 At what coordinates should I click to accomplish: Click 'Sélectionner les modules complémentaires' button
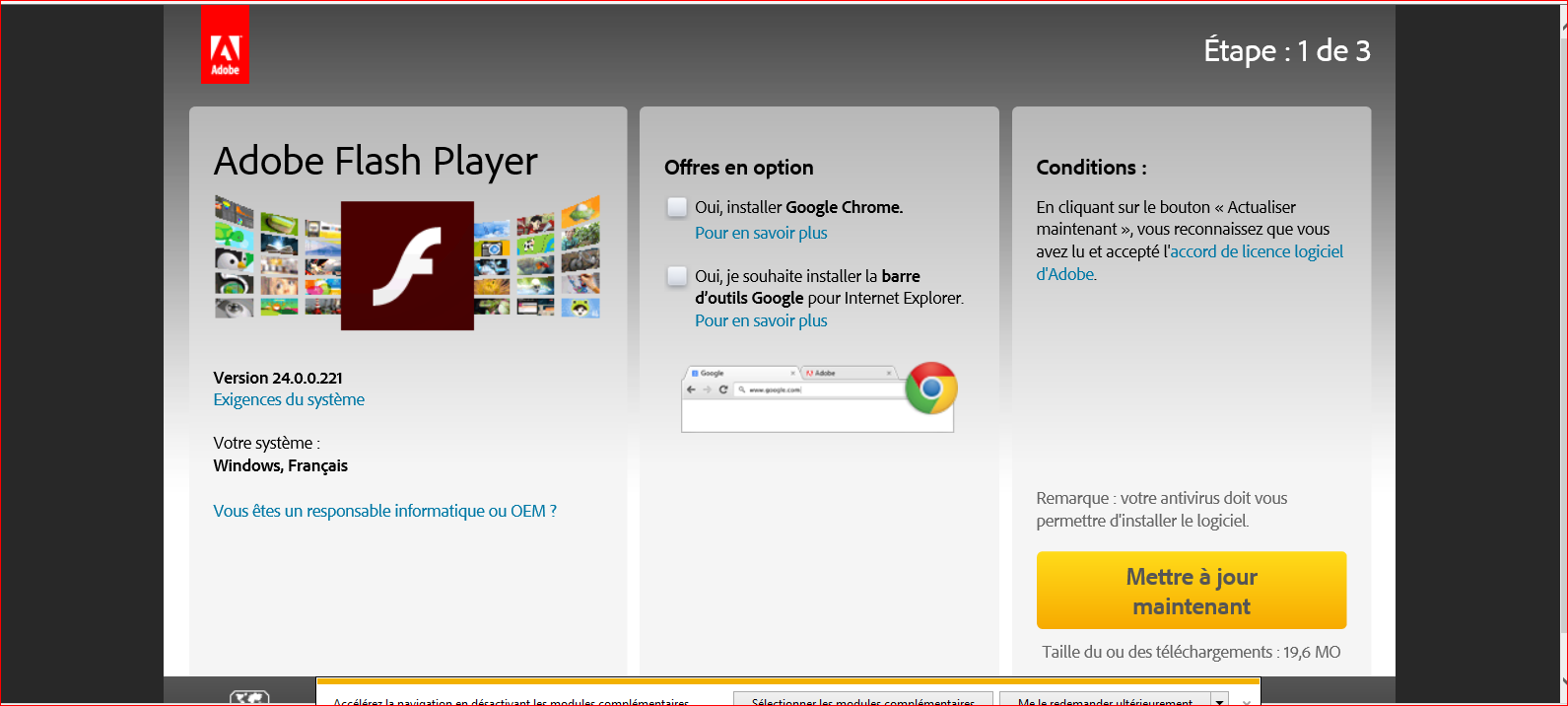(863, 699)
